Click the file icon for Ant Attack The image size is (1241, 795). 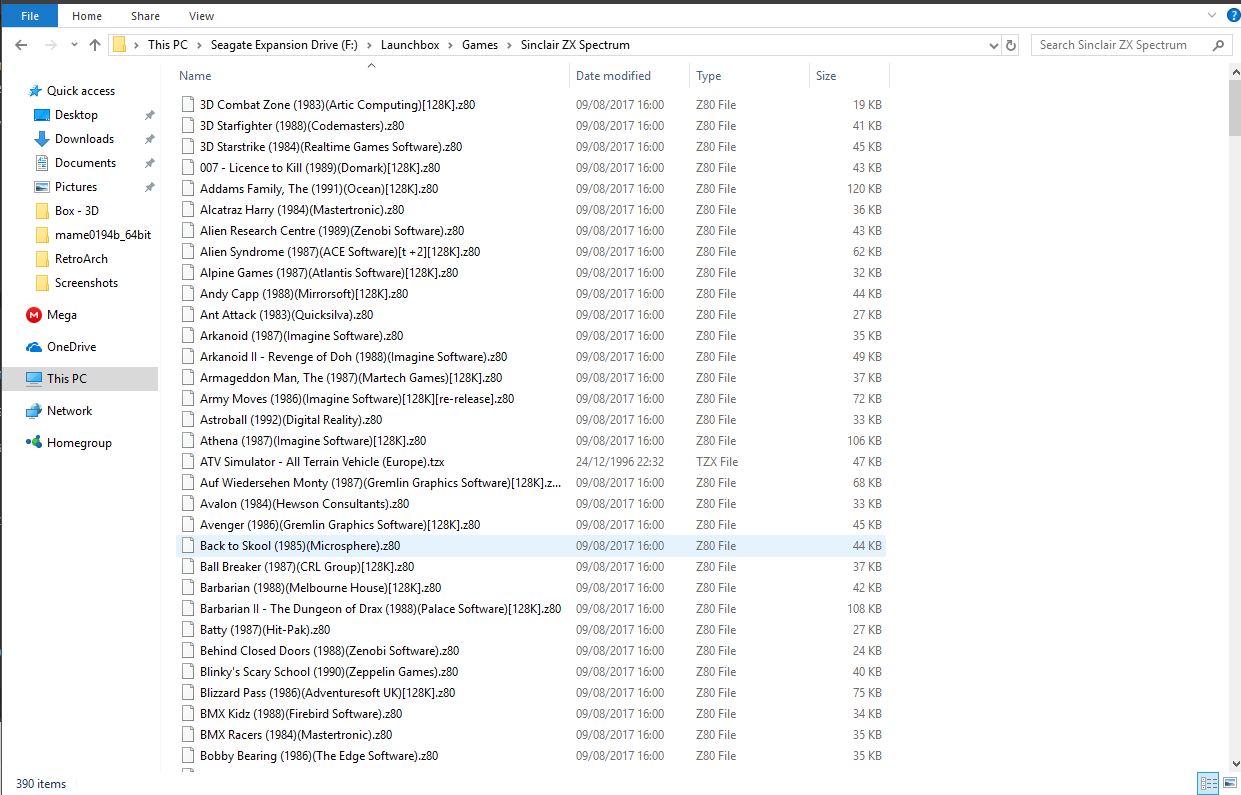(x=188, y=315)
